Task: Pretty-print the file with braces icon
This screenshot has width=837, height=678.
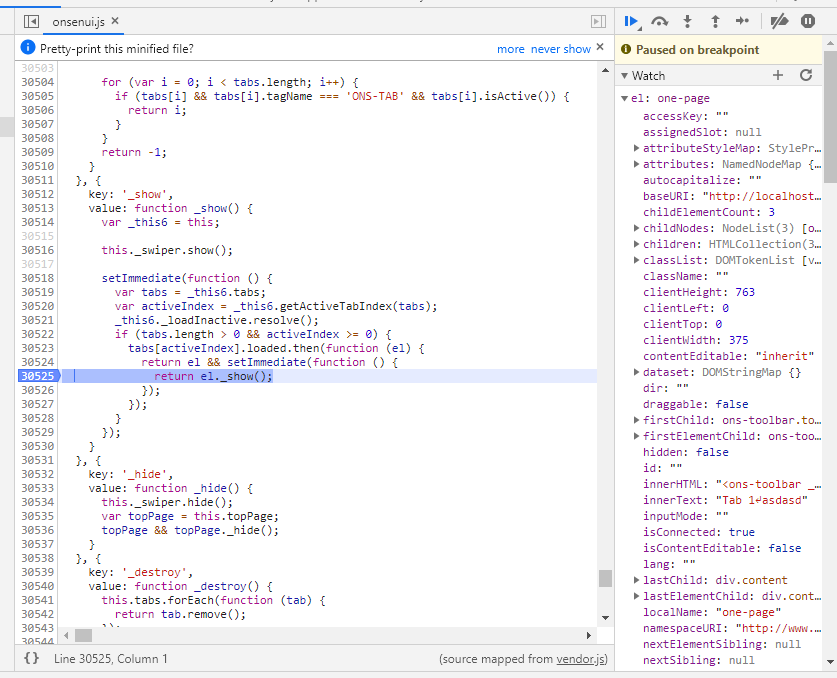Action: (x=31, y=658)
